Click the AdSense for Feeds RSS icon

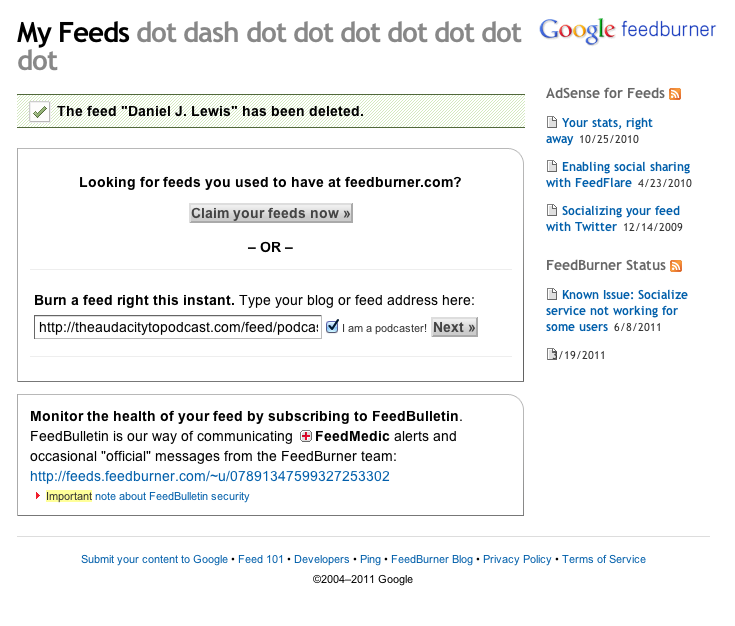point(676,94)
